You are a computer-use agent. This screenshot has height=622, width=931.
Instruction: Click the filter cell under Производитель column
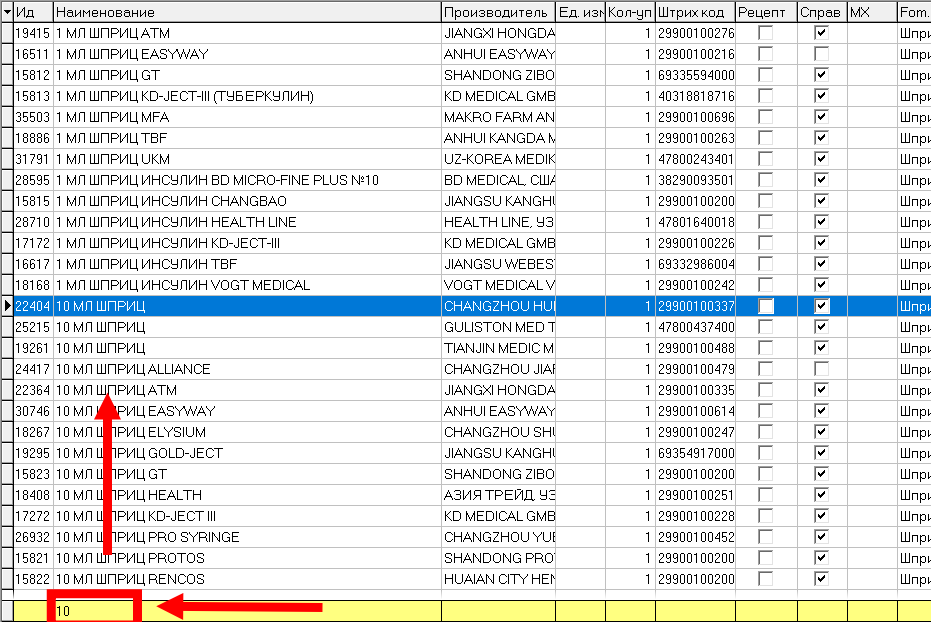[499, 611]
